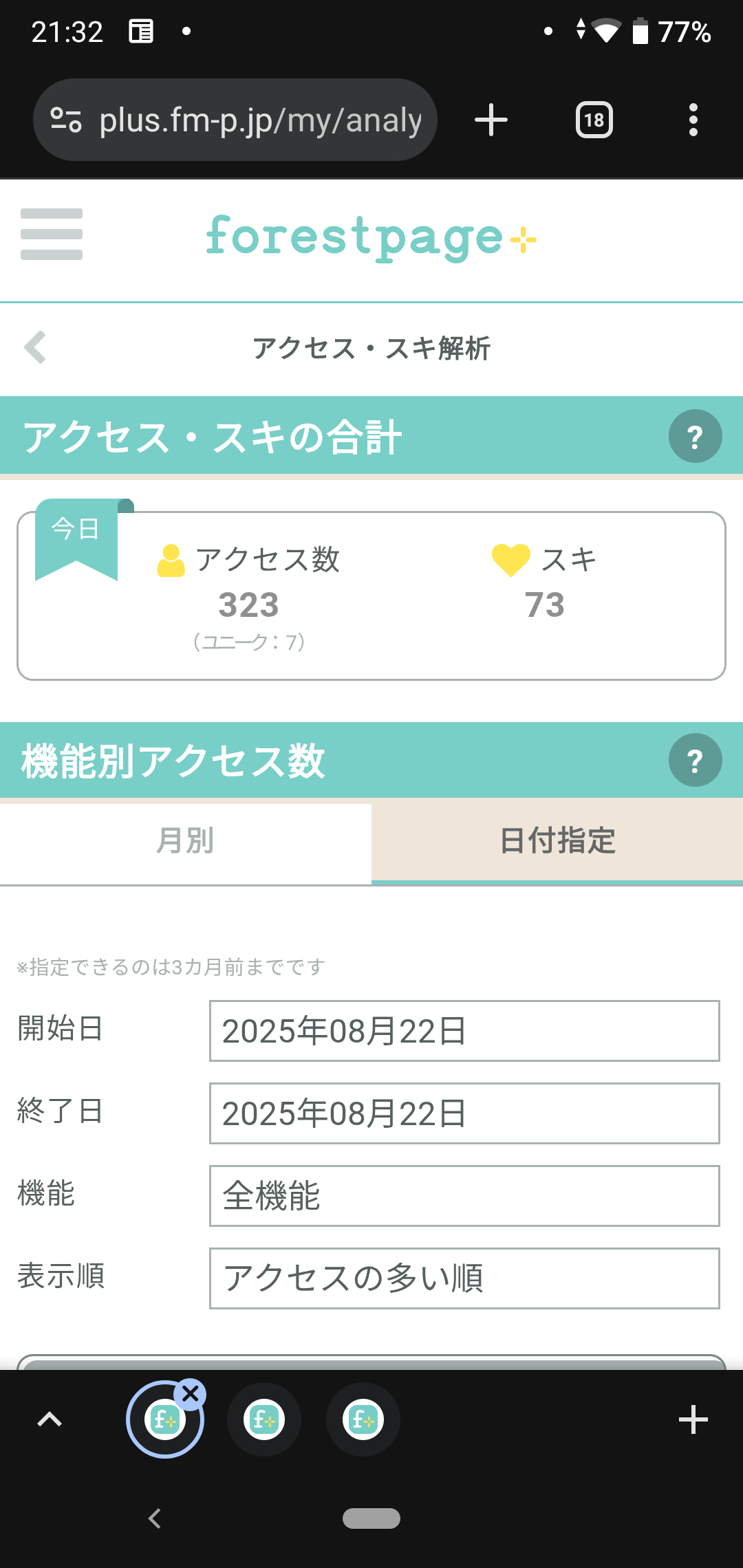743x1568 pixels.
Task: Switch to the 月別 tab
Action: (185, 841)
